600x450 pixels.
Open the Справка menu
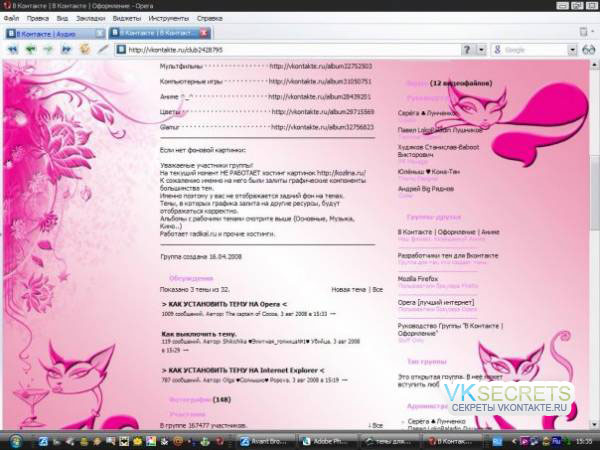coord(209,18)
